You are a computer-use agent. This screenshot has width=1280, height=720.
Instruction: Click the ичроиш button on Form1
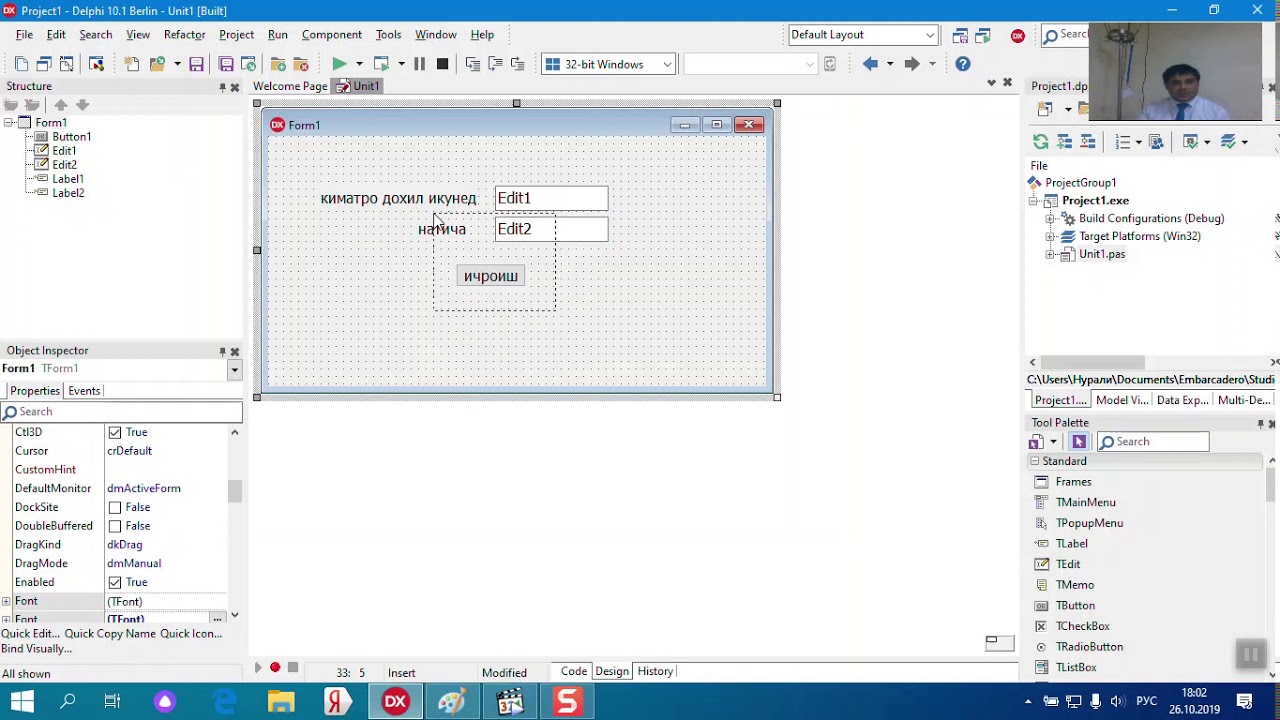(x=490, y=276)
